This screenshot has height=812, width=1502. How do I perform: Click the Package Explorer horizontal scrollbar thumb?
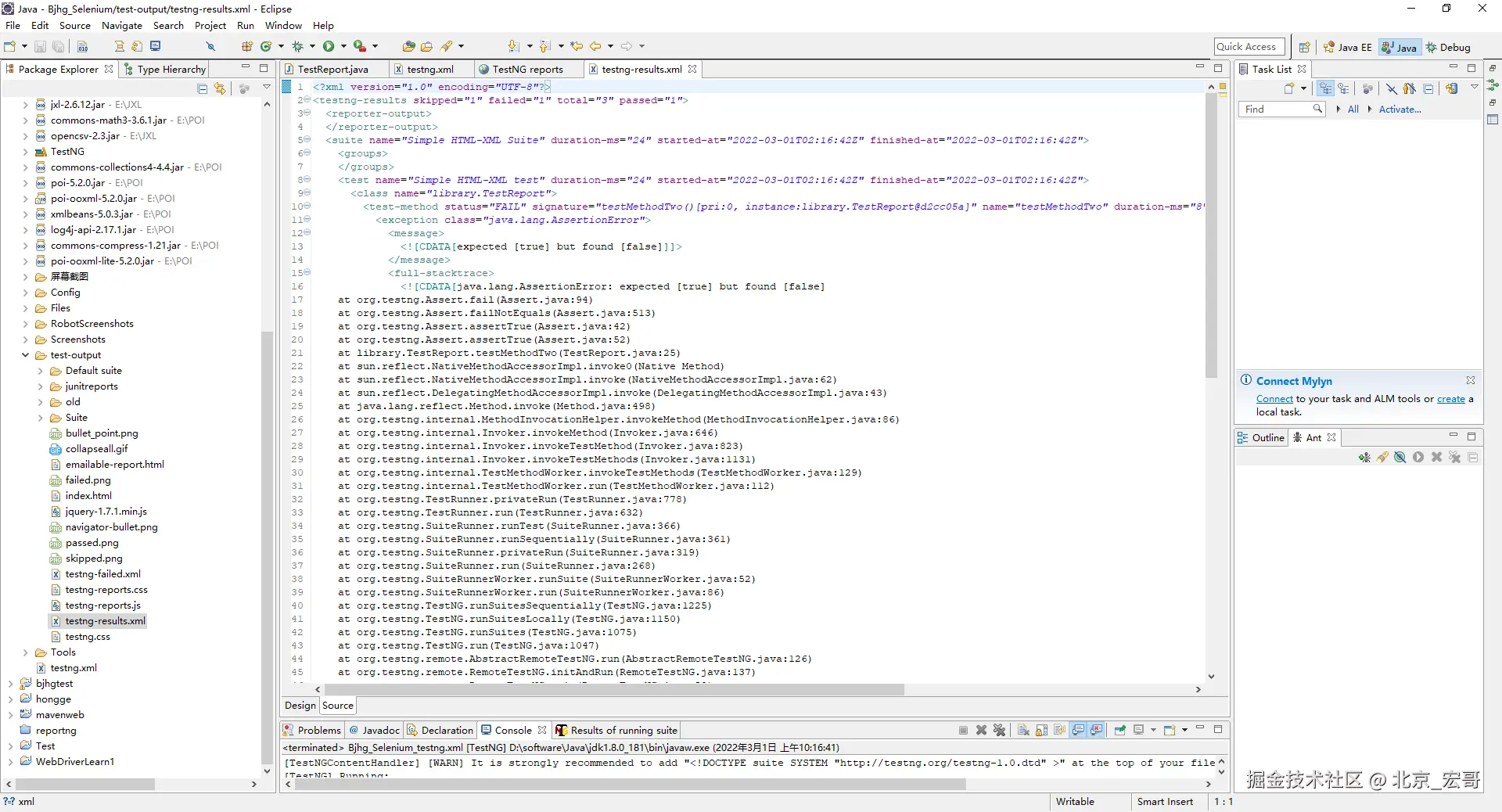pyautogui.click(x=84, y=784)
